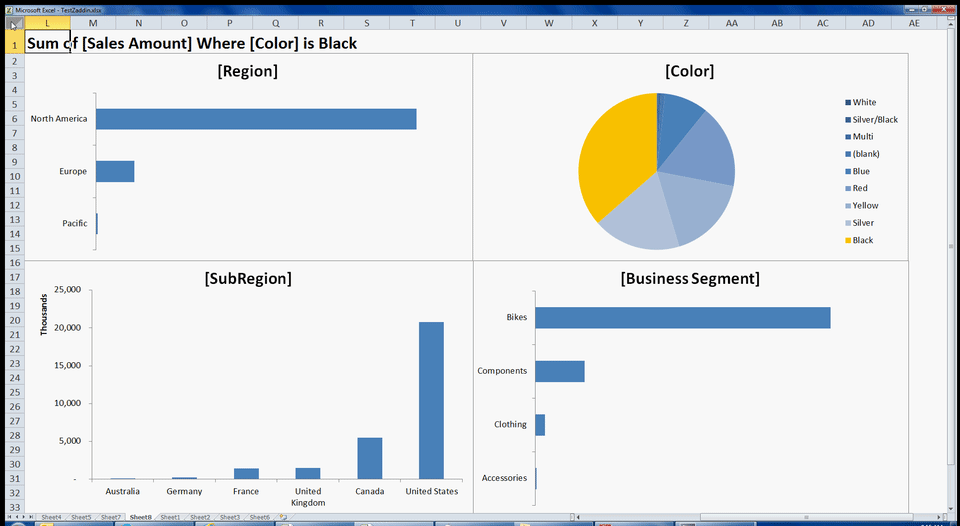Image resolution: width=960 pixels, height=526 pixels.
Task: Select column T header
Action: [x=413, y=23]
